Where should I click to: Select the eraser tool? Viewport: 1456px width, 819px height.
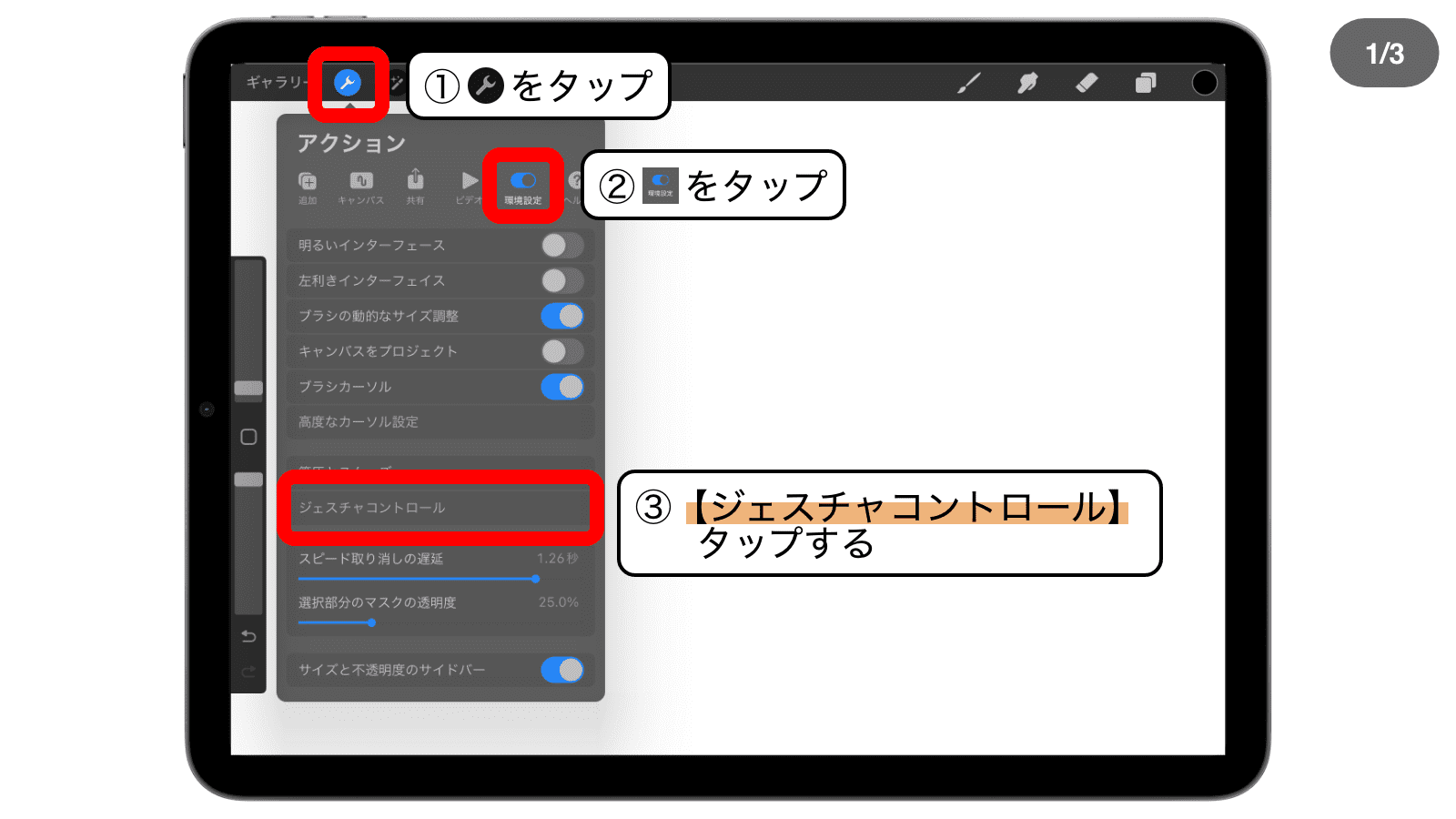pyautogui.click(x=1087, y=83)
